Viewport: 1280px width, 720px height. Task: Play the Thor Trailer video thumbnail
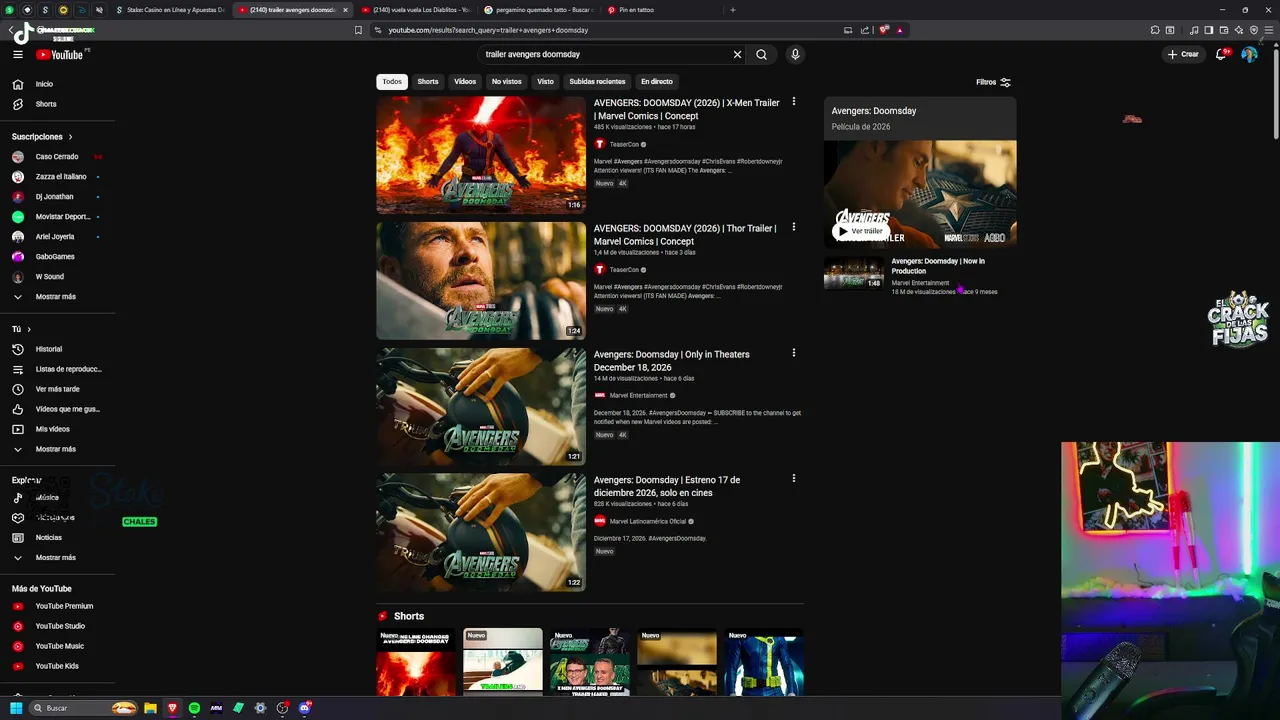(x=481, y=281)
